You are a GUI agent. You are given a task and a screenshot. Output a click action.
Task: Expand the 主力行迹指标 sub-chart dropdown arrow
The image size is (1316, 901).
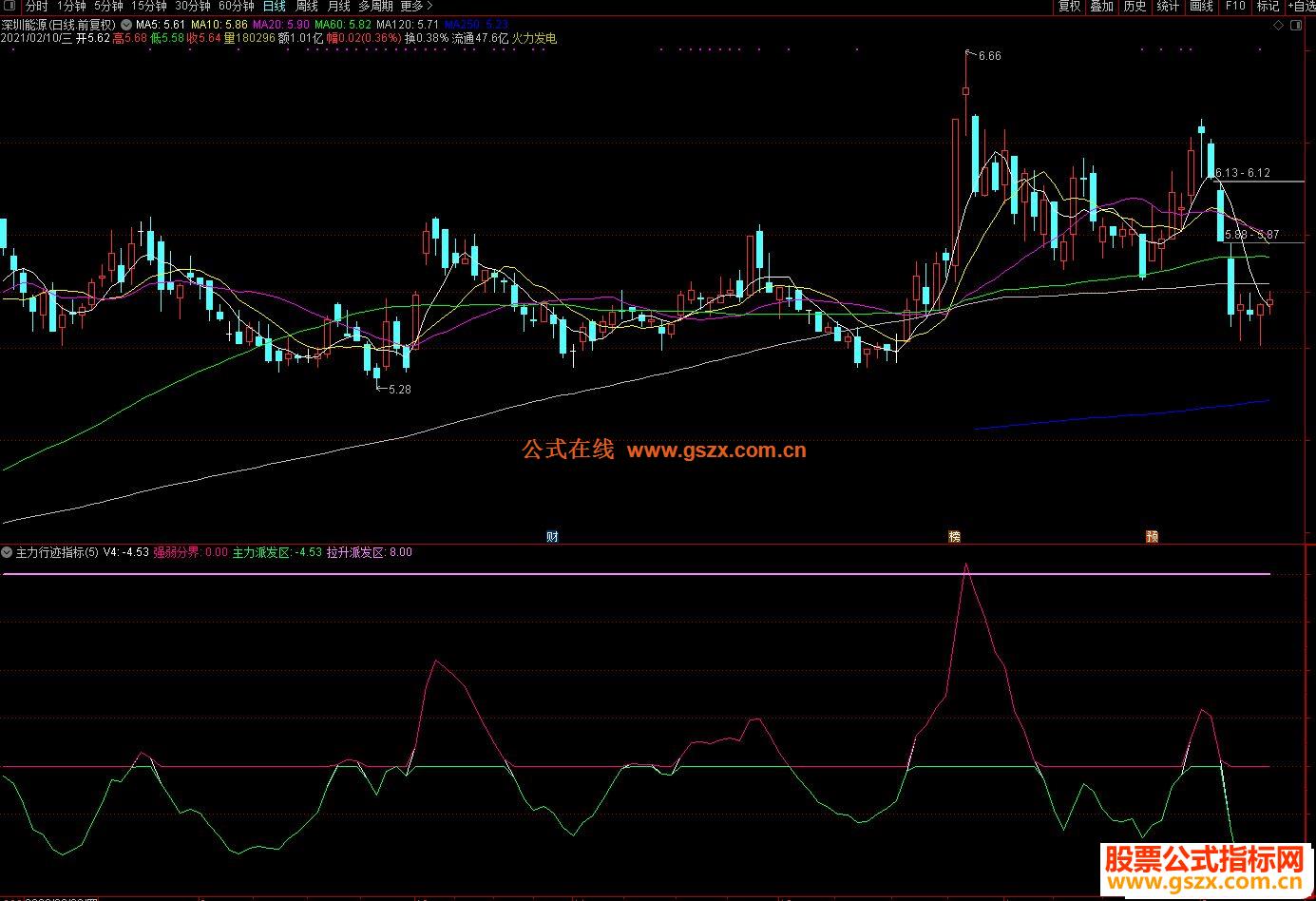(7, 551)
